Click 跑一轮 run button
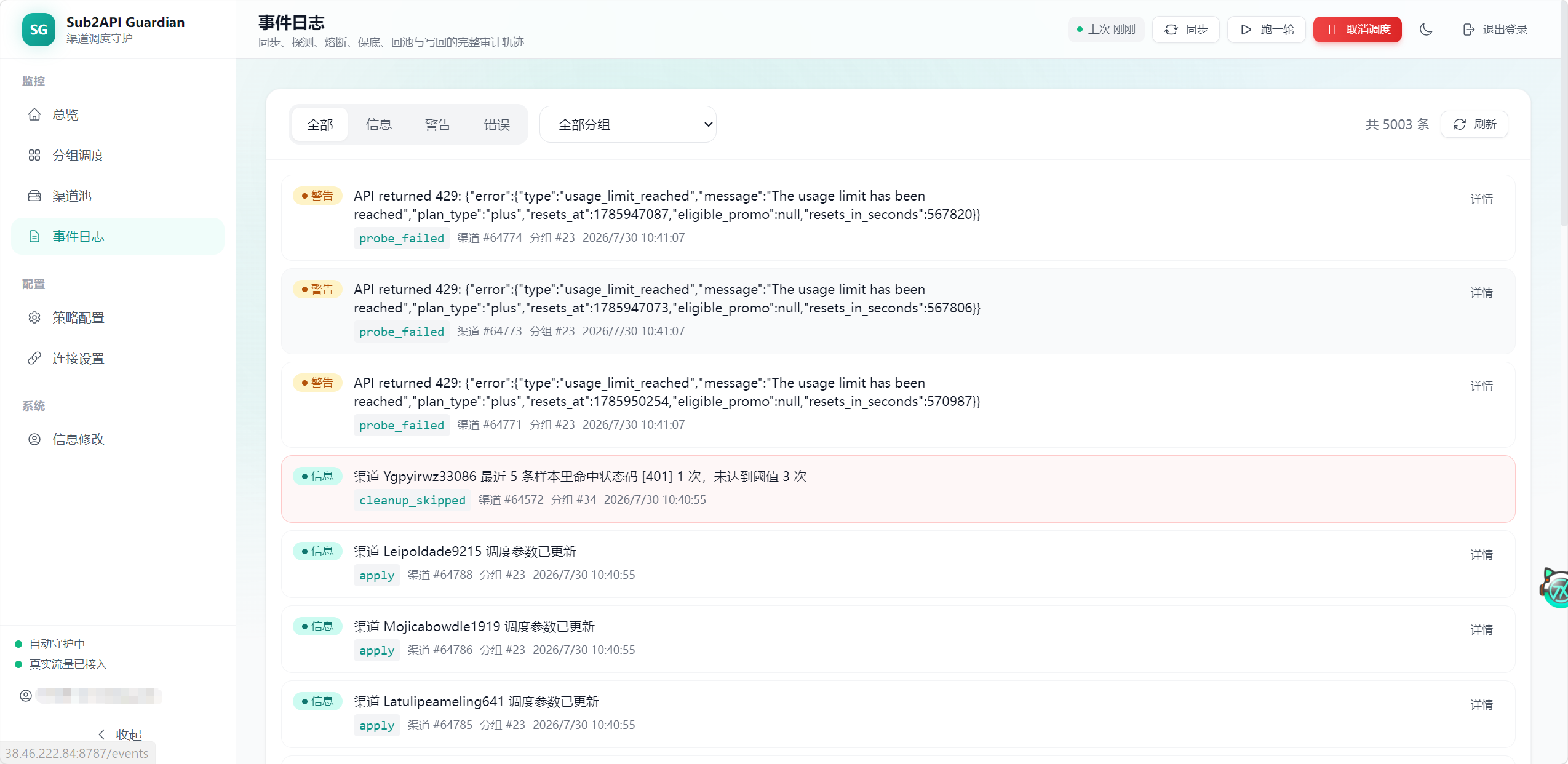This screenshot has height=764, width=1568. point(1267,30)
